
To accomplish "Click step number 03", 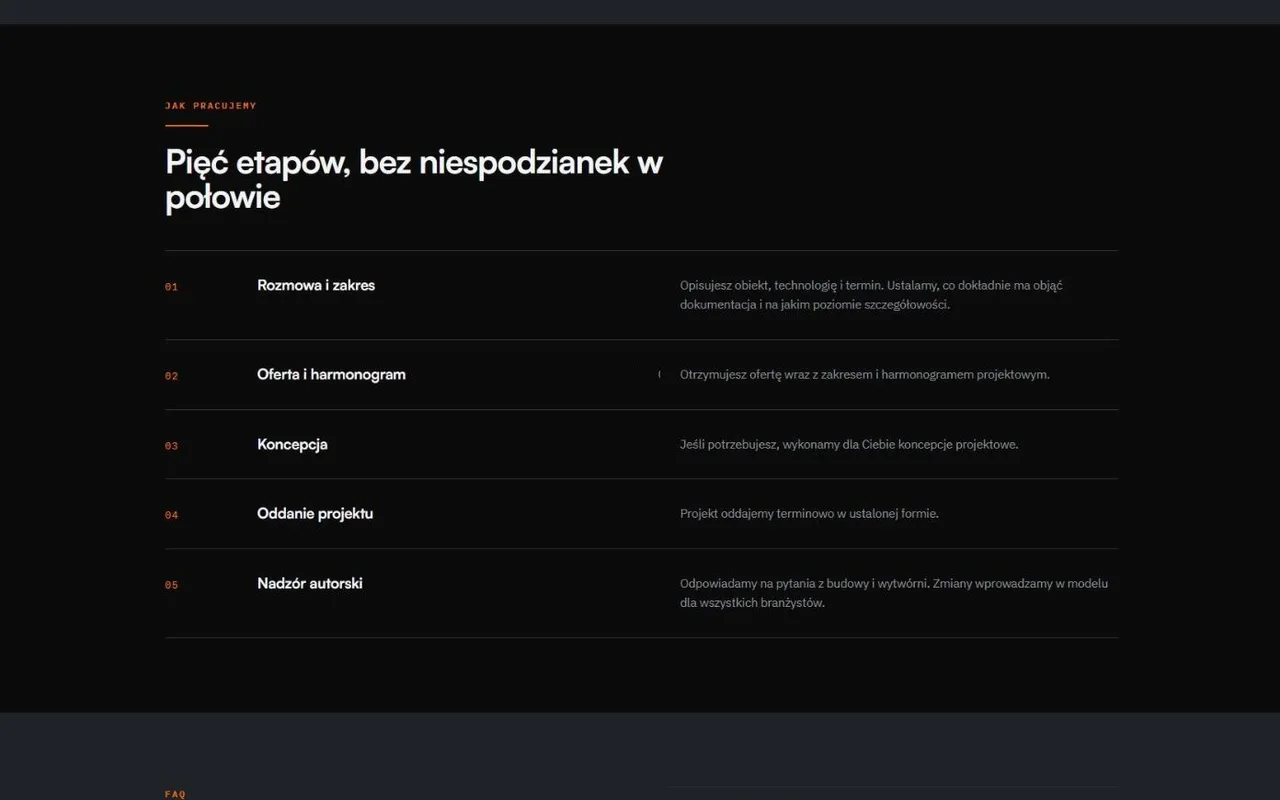I will click(x=171, y=446).
